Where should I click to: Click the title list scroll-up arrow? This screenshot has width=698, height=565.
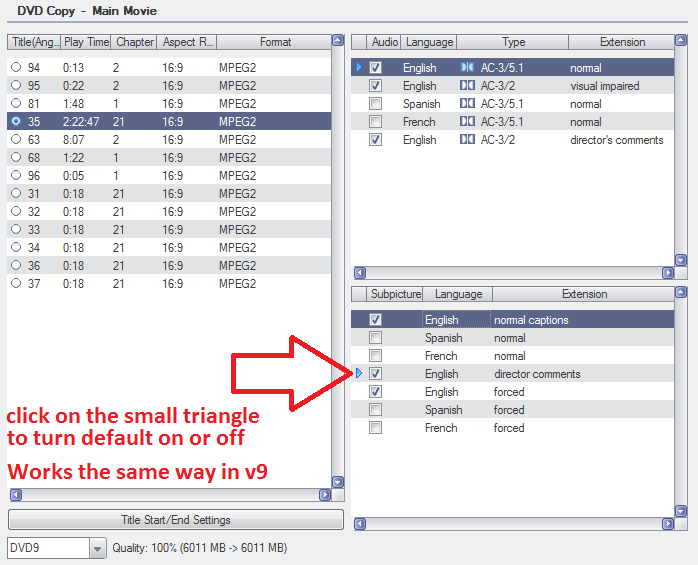pyautogui.click(x=338, y=41)
